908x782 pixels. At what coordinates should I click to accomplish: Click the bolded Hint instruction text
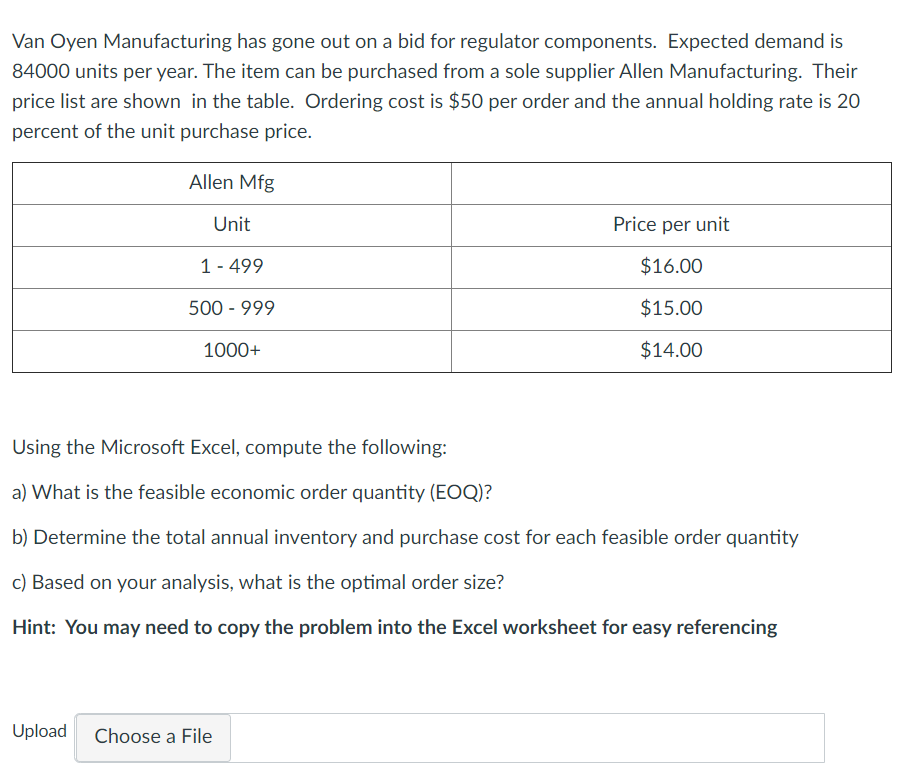pos(394,627)
